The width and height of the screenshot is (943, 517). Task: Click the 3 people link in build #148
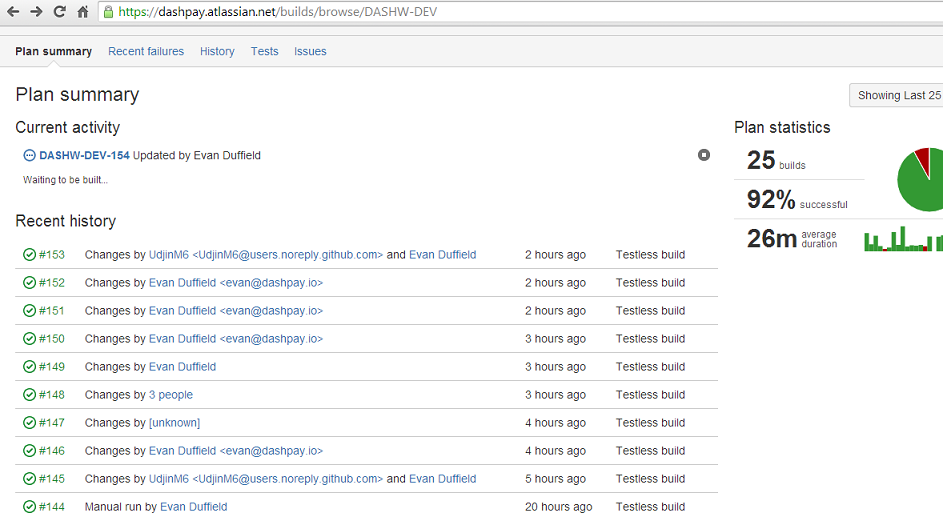click(x=171, y=395)
